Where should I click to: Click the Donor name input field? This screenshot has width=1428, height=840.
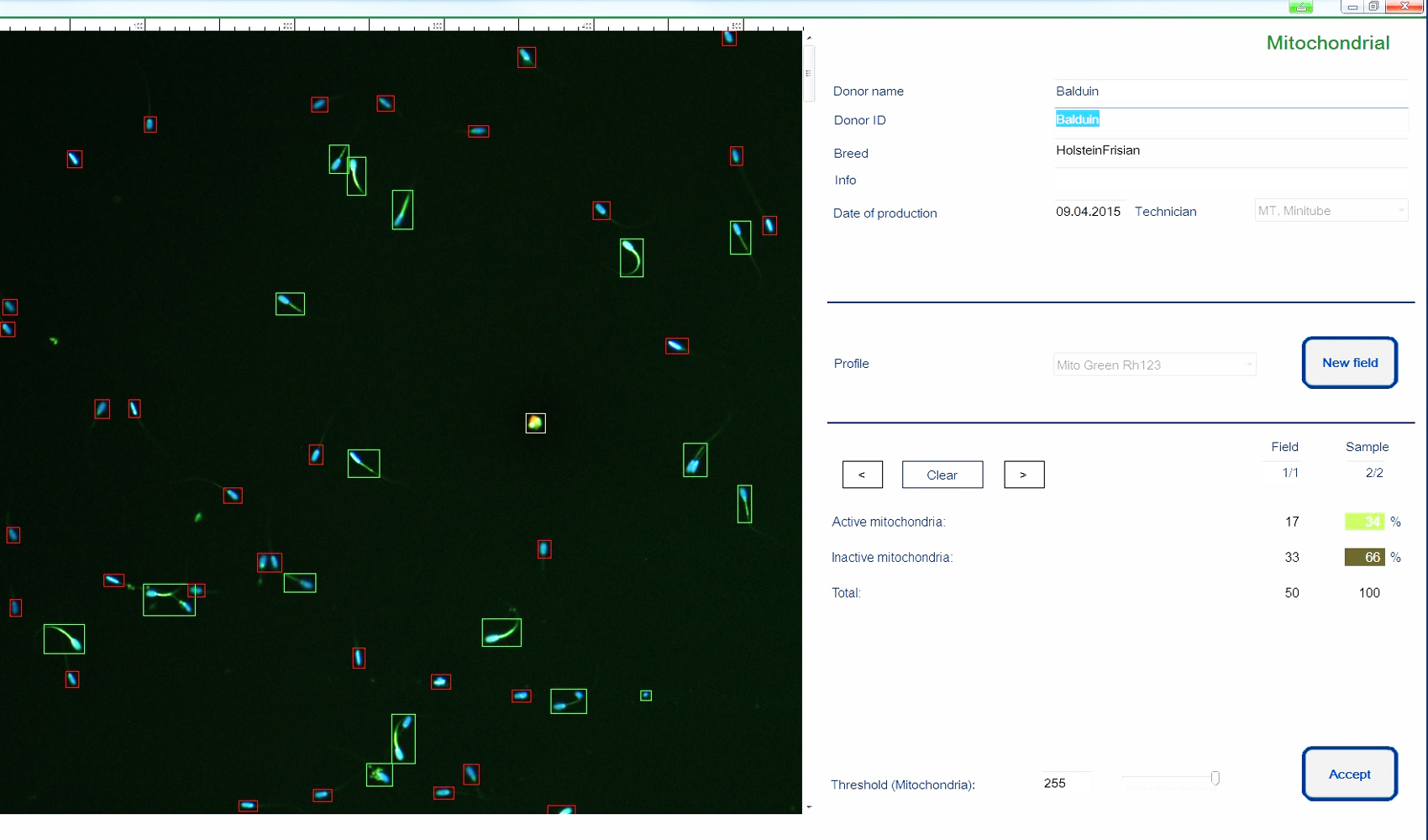(1231, 92)
